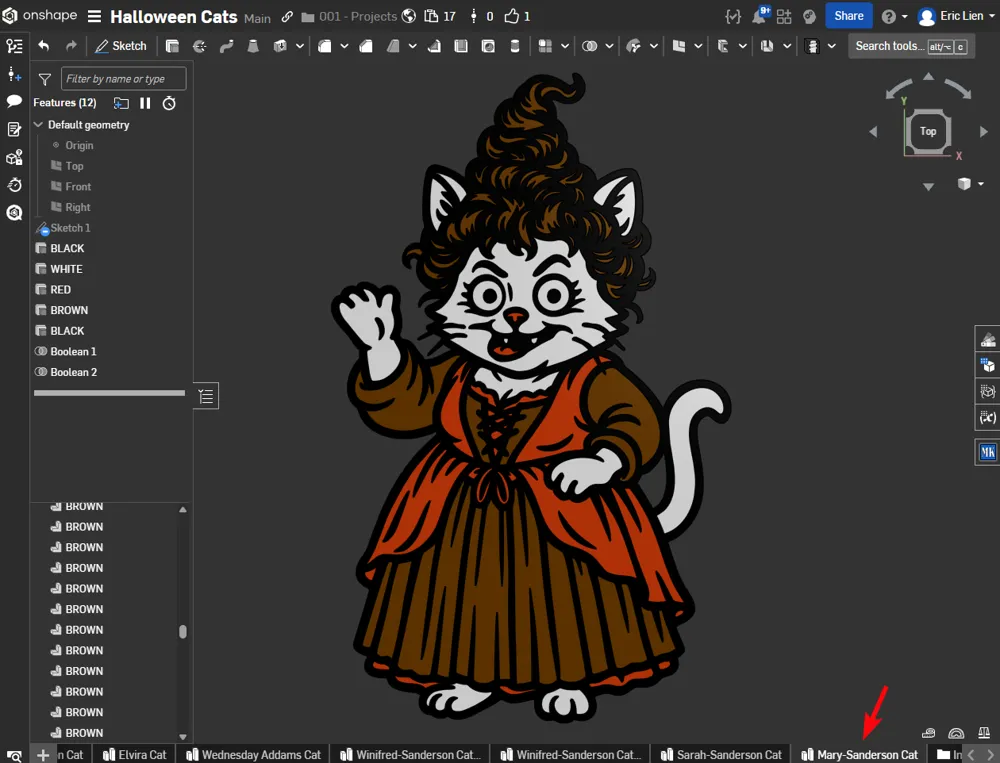Start a new Sketch
This screenshot has width=1000, height=763.
(x=121, y=46)
